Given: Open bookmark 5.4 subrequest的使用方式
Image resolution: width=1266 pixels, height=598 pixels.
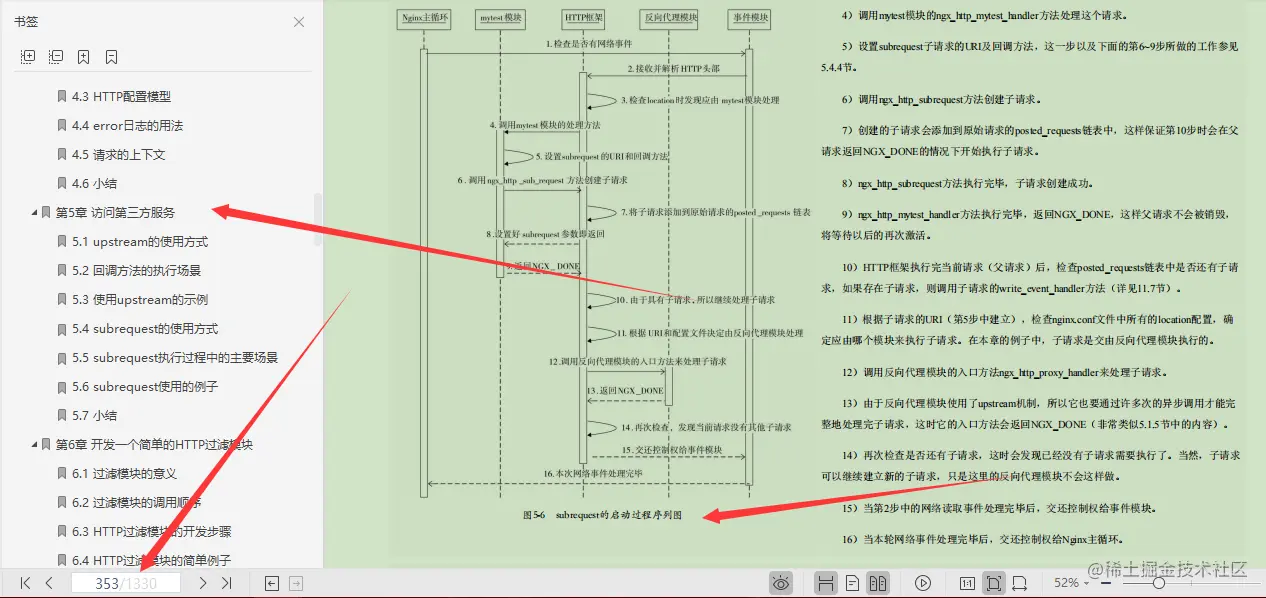Looking at the screenshot, I should [x=145, y=328].
